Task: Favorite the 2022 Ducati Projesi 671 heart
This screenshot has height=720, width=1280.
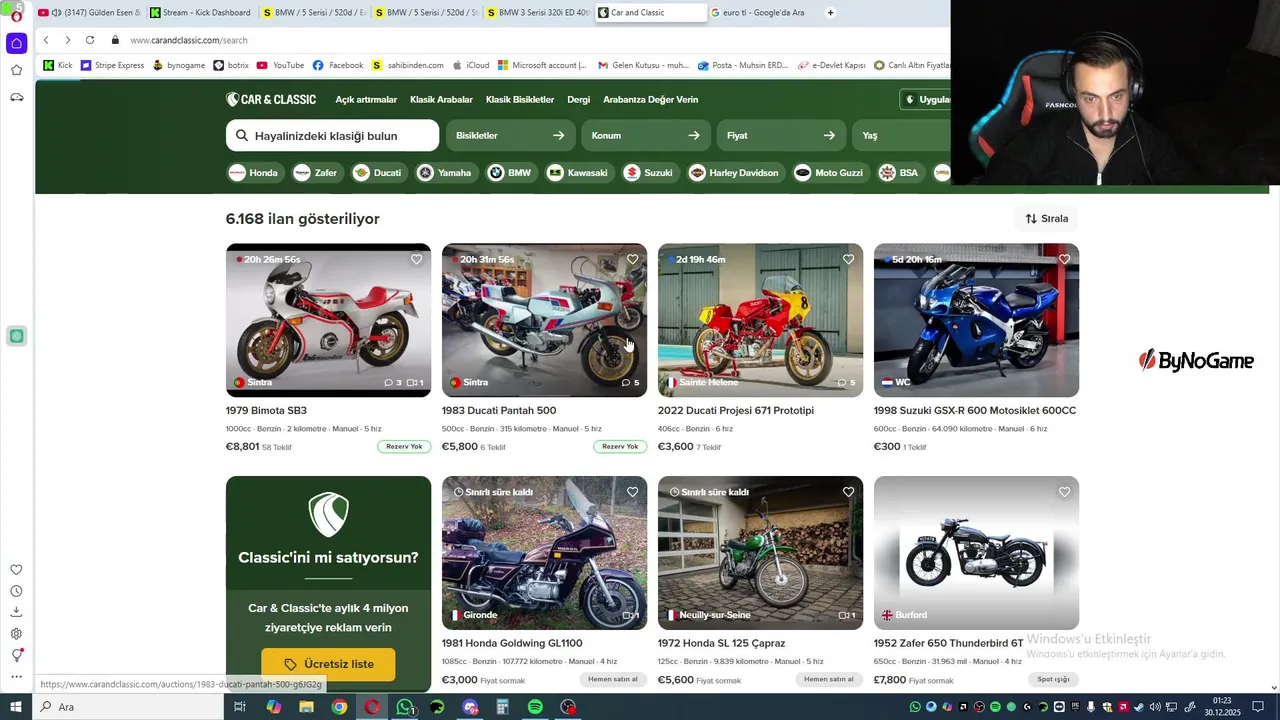Action: point(848,259)
